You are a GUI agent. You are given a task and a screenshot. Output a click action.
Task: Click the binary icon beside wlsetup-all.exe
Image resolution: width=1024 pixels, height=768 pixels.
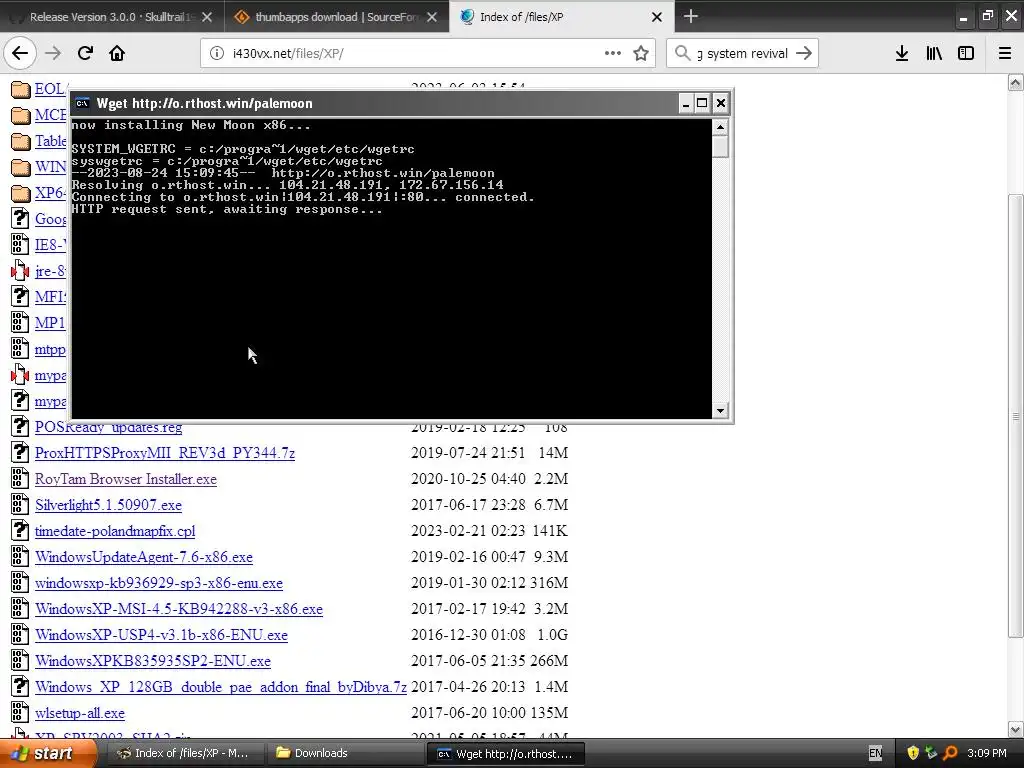tap(20, 712)
